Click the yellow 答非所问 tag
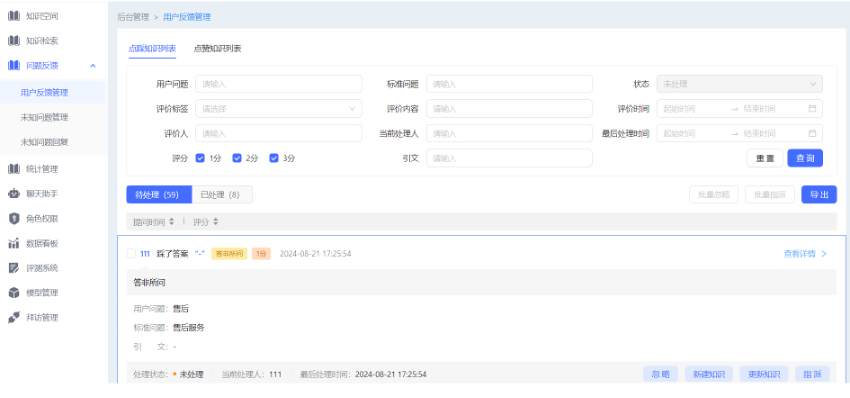Screen dimensions: 850x398 pos(229,253)
